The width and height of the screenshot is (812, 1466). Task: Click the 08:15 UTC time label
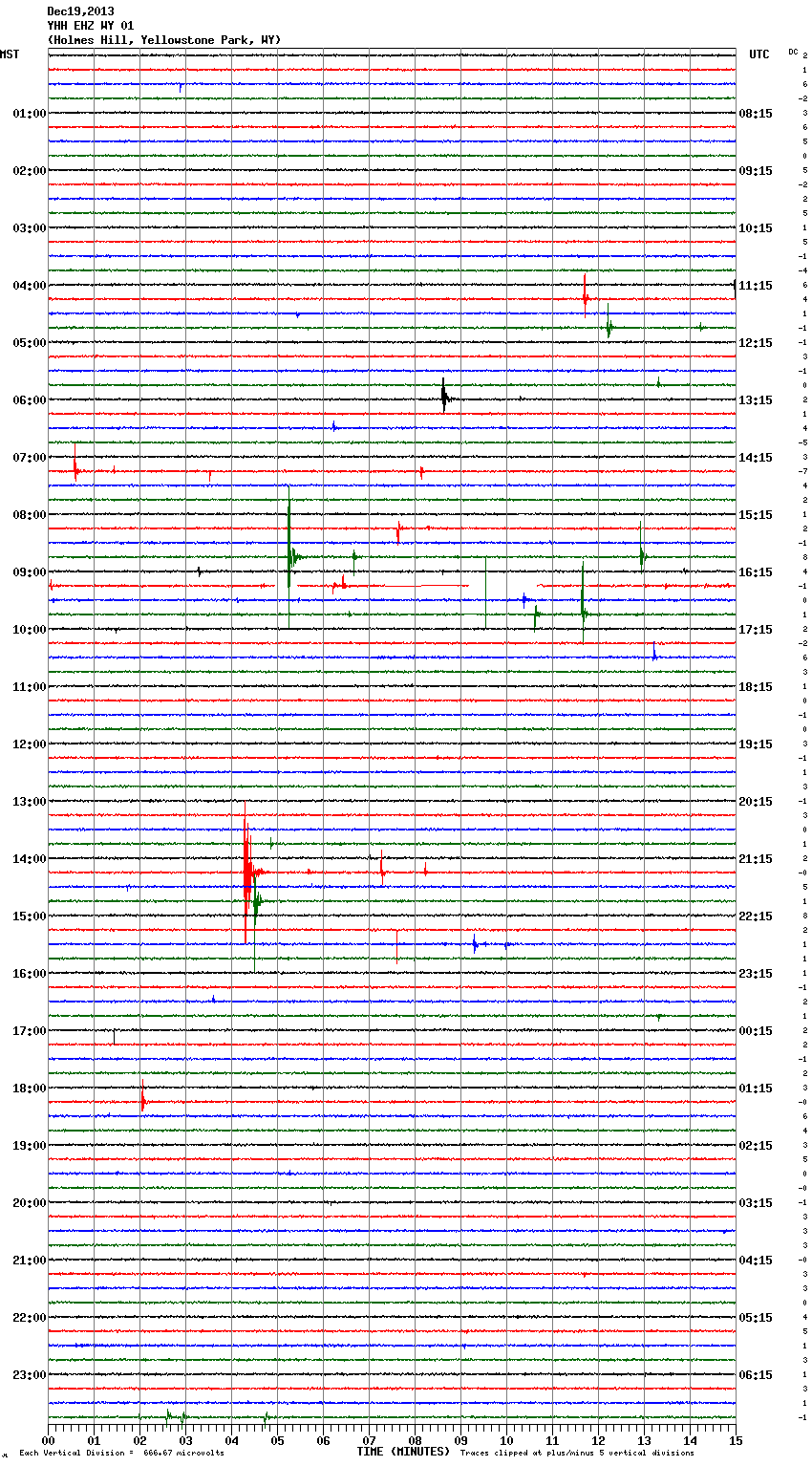(x=756, y=114)
